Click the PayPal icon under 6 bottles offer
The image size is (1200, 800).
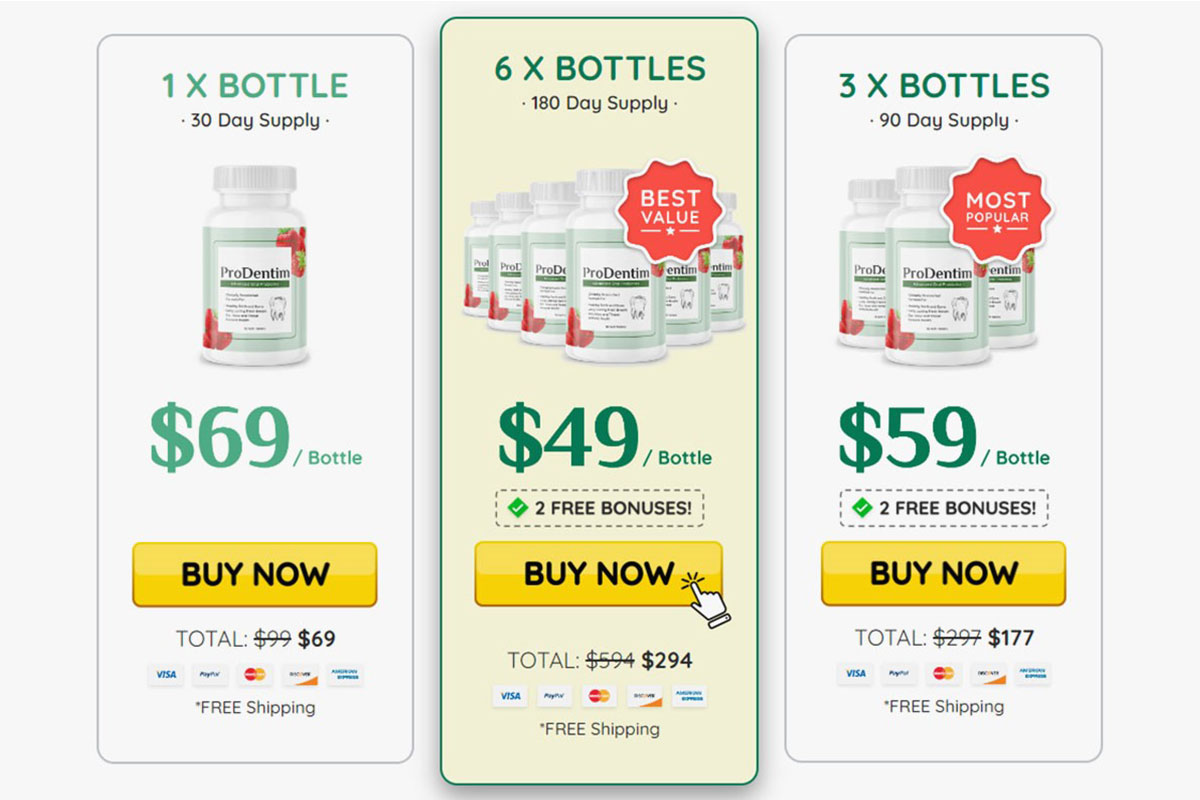point(554,696)
